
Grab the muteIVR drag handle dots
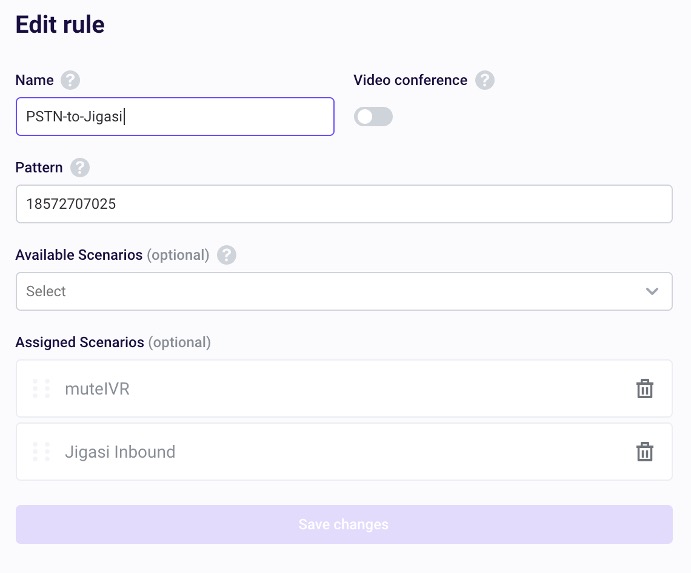click(x=41, y=388)
